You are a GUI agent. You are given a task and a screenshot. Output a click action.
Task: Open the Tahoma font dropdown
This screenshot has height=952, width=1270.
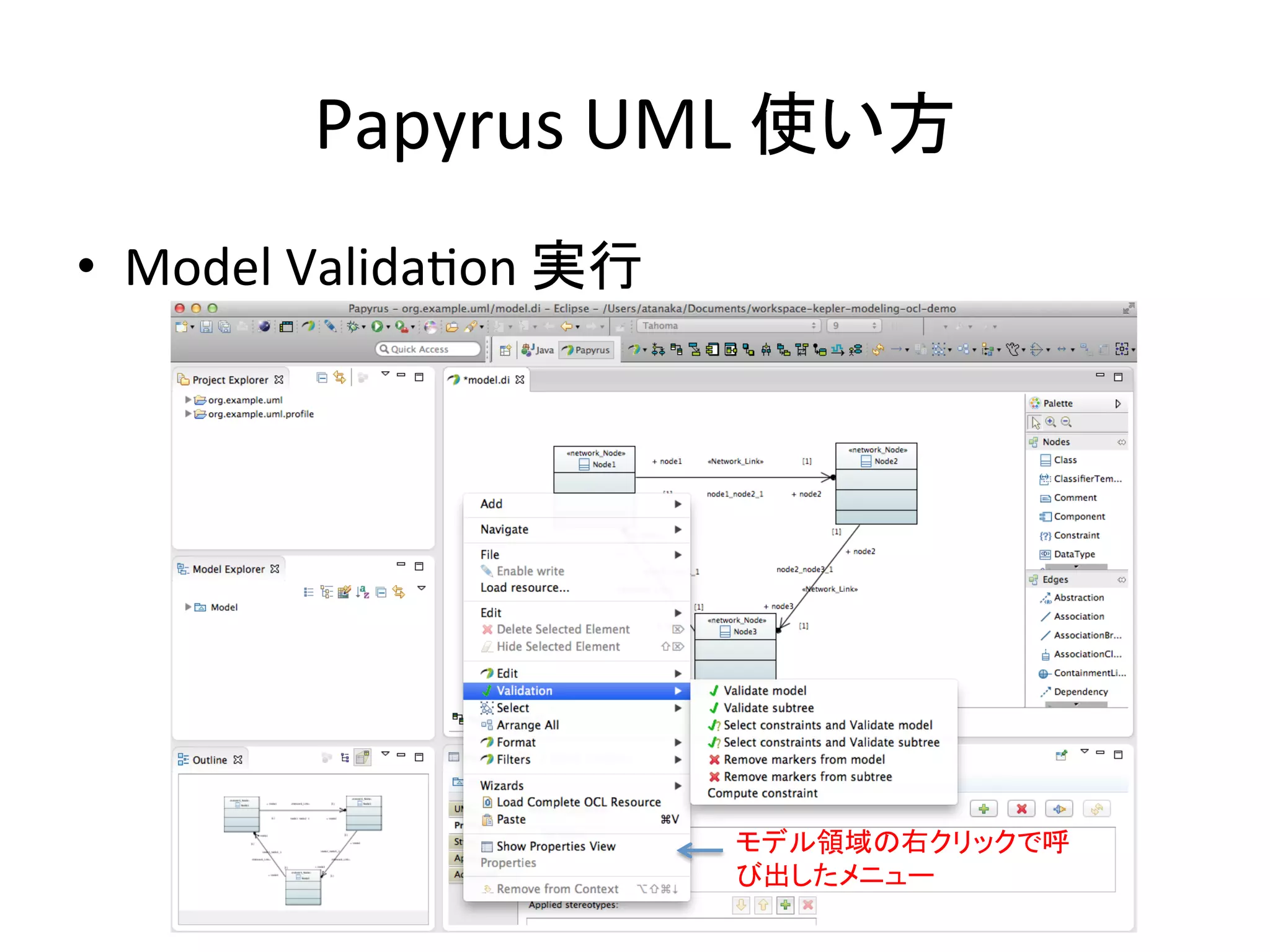click(x=729, y=326)
